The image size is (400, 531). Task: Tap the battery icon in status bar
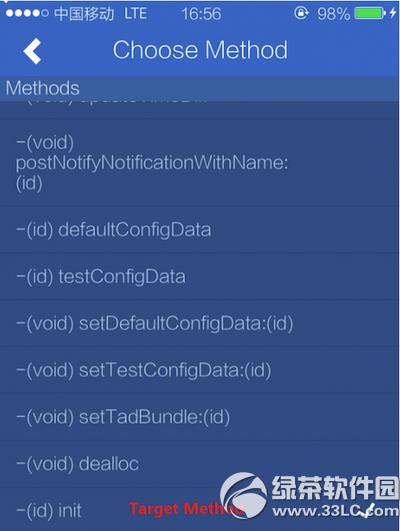coord(370,14)
